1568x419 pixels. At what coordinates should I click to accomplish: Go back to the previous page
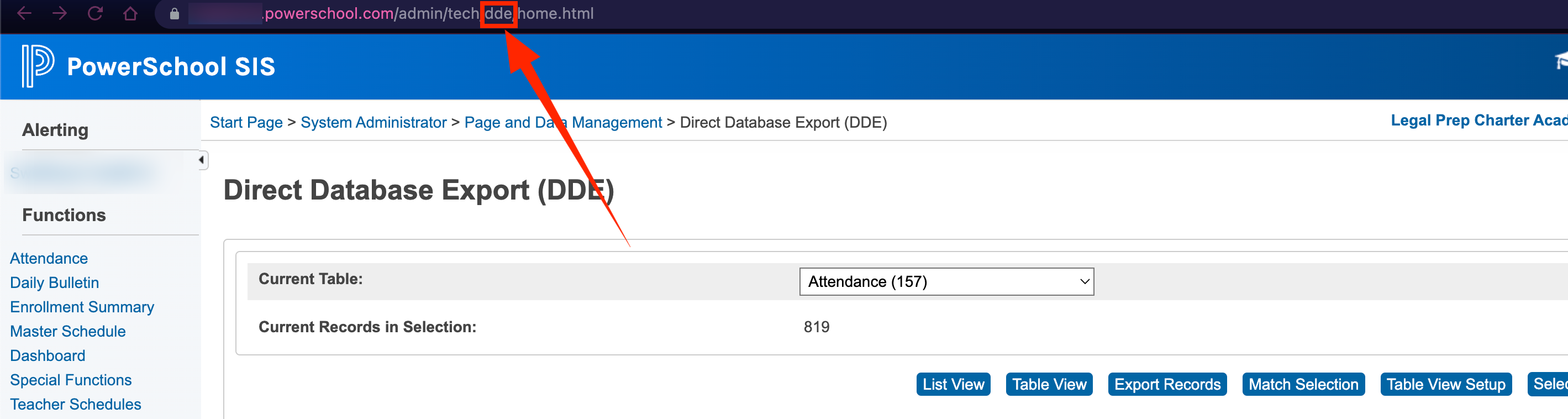[23, 13]
